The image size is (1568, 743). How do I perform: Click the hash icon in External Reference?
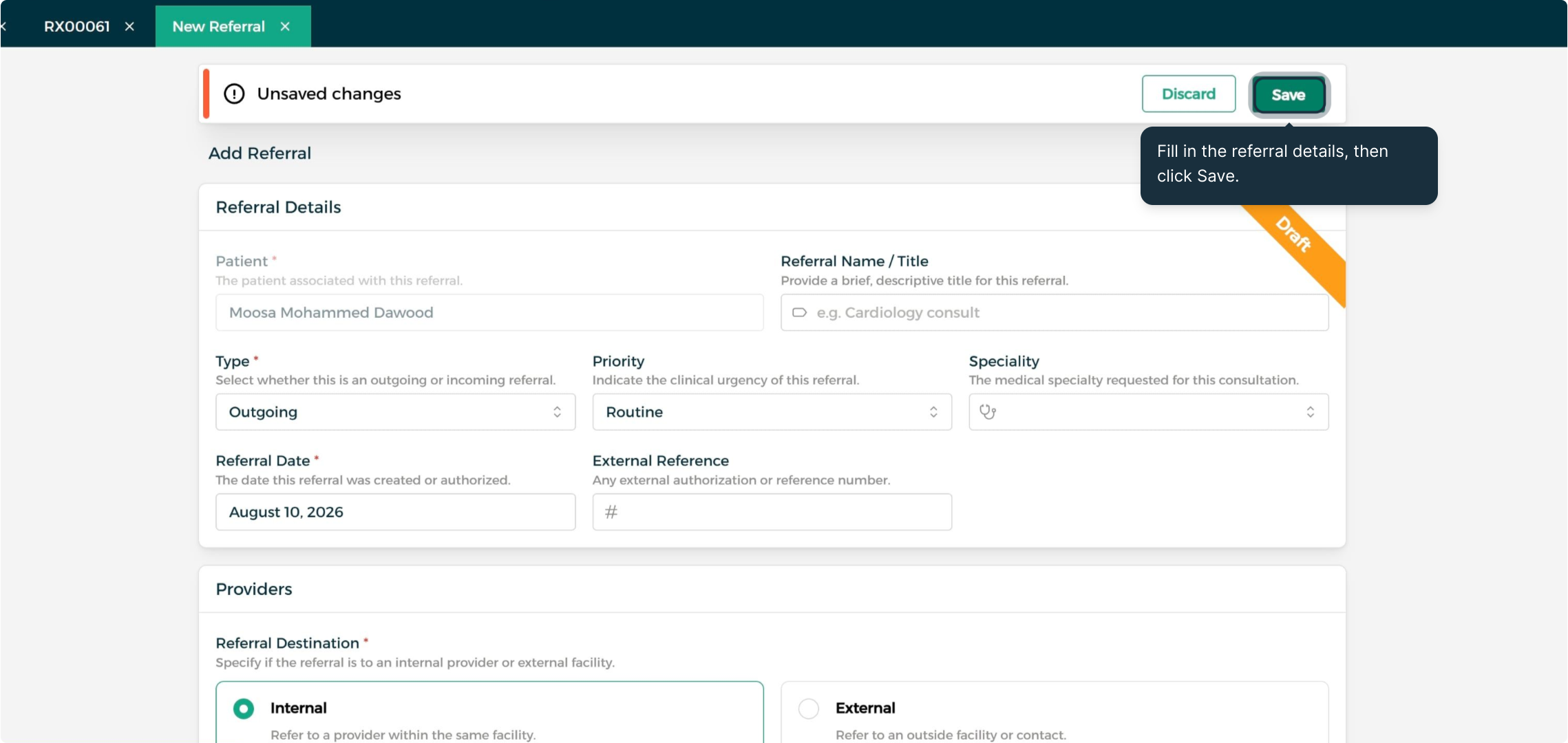coord(611,512)
